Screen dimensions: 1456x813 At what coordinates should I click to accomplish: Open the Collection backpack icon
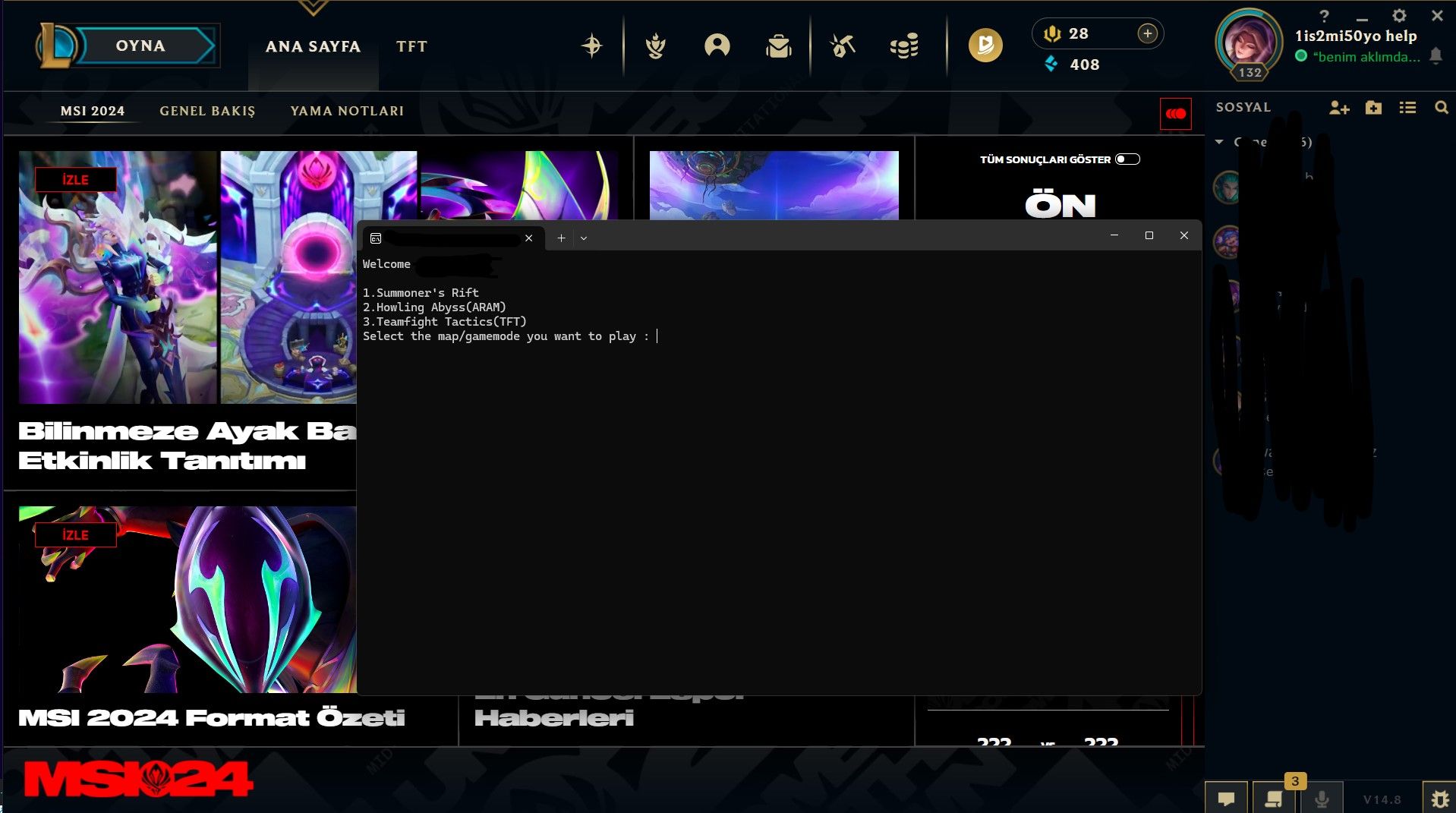[x=779, y=46]
